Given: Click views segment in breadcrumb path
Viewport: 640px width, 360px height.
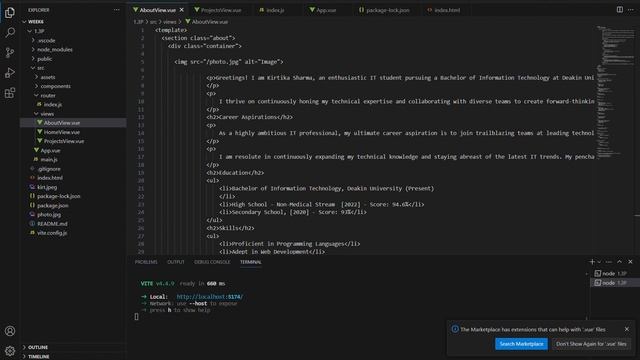Looking at the screenshot, I should point(169,22).
